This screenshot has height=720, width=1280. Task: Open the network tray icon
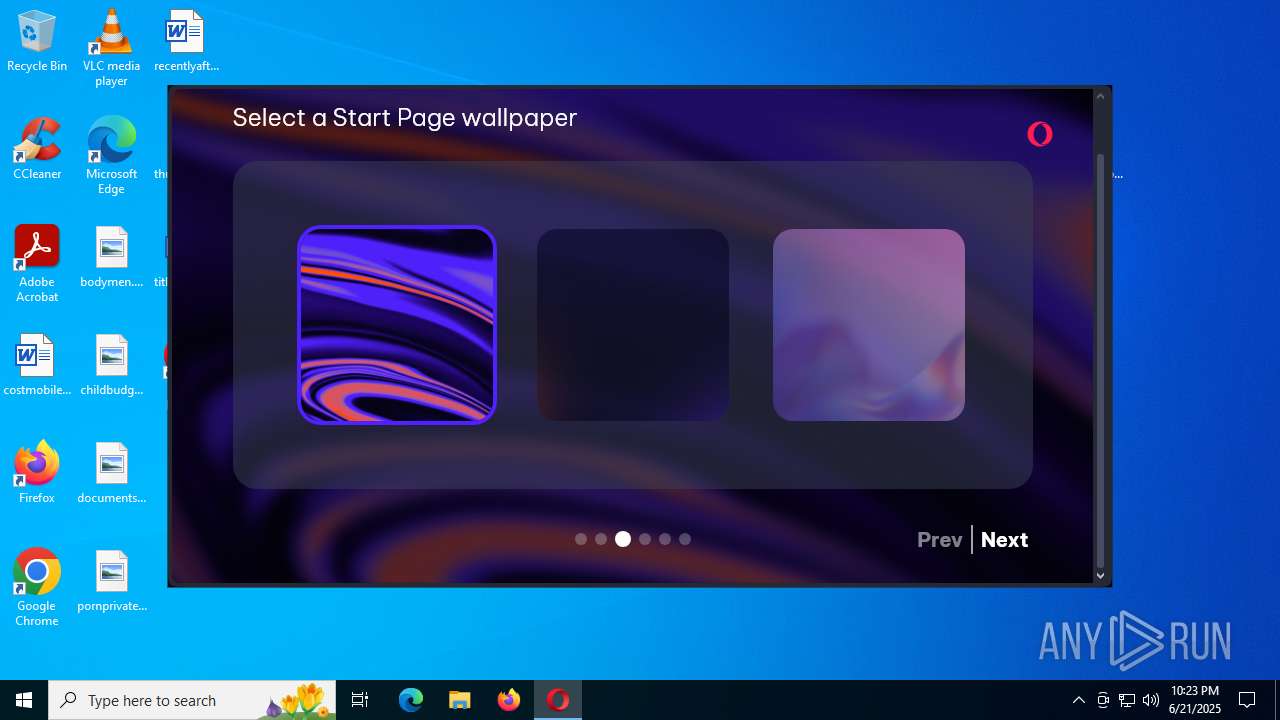click(1127, 700)
